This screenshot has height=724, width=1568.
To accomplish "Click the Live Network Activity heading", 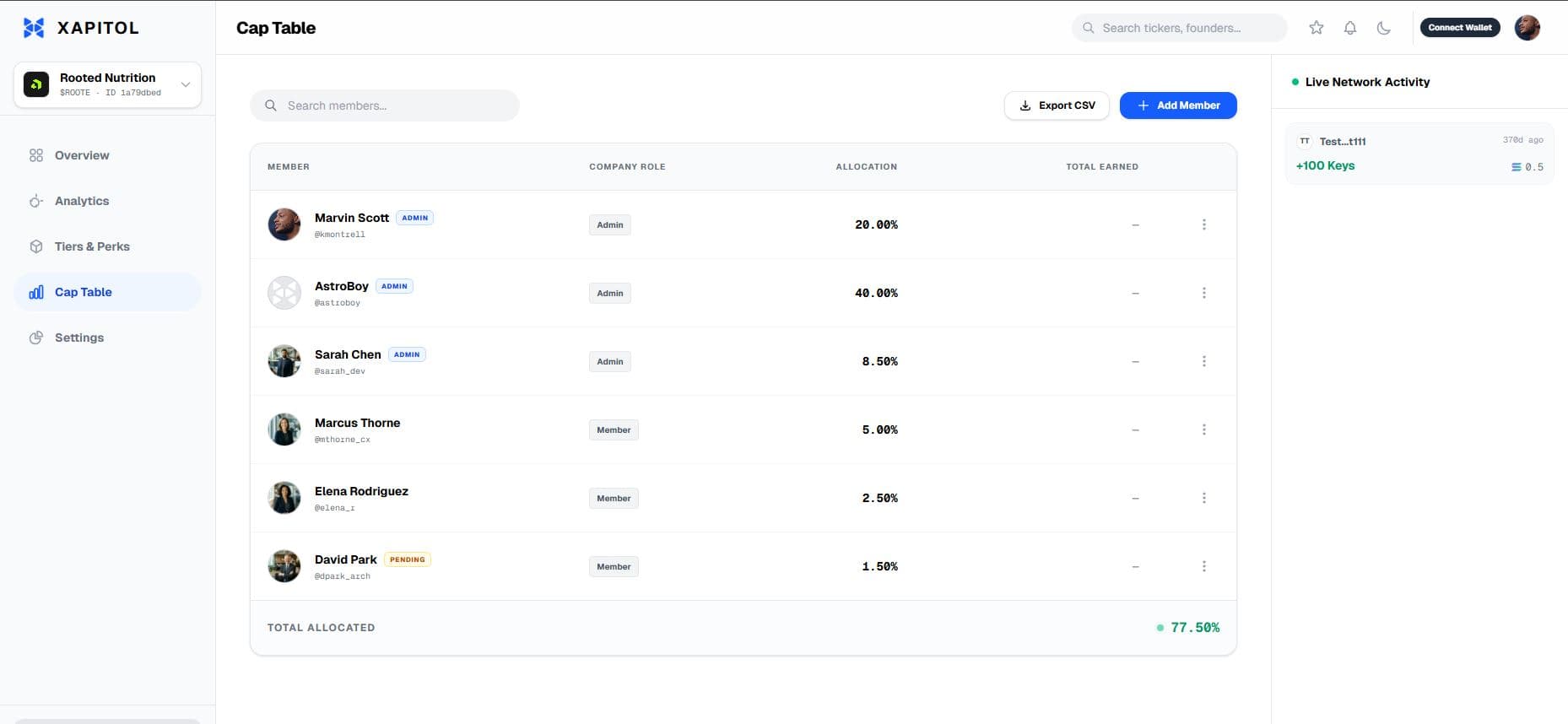I will (x=1367, y=82).
